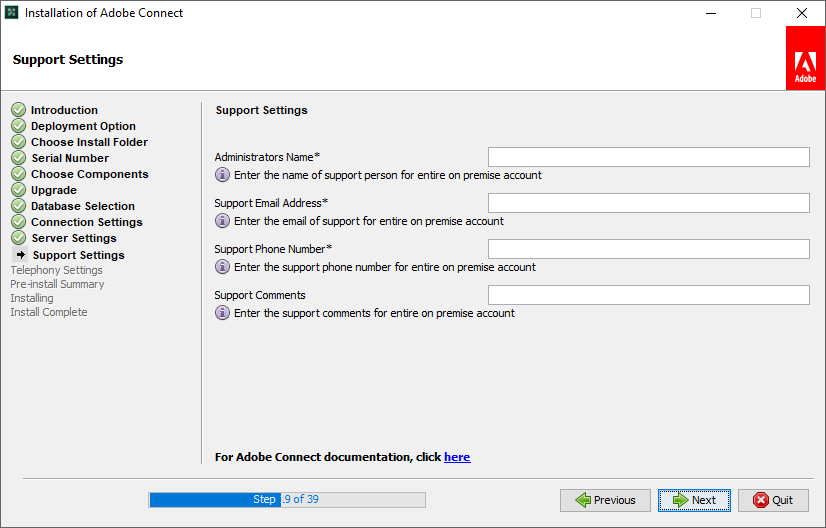Image resolution: width=826 pixels, height=528 pixels.
Task: Click the step progress bar
Action: [x=287, y=500]
